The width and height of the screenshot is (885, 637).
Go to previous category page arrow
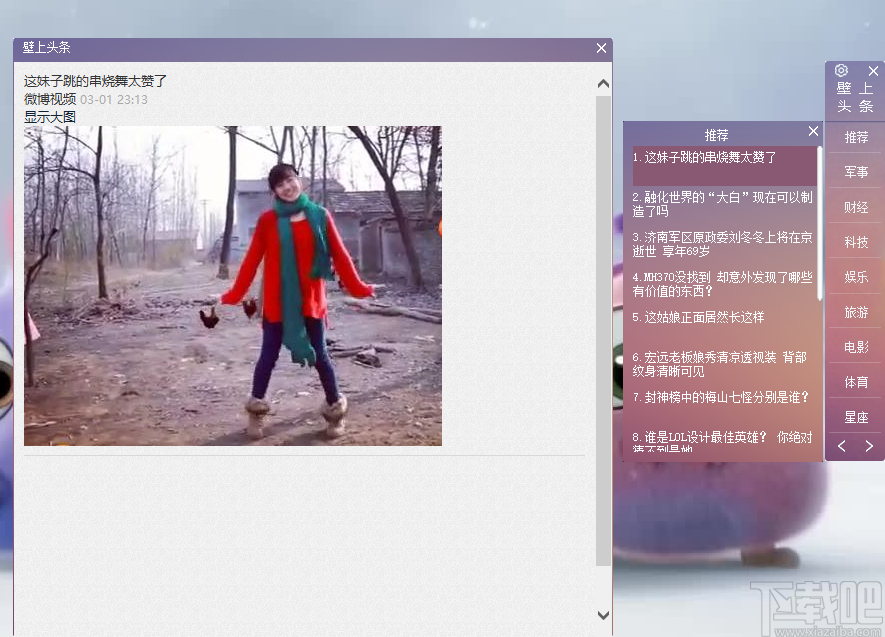(842, 446)
